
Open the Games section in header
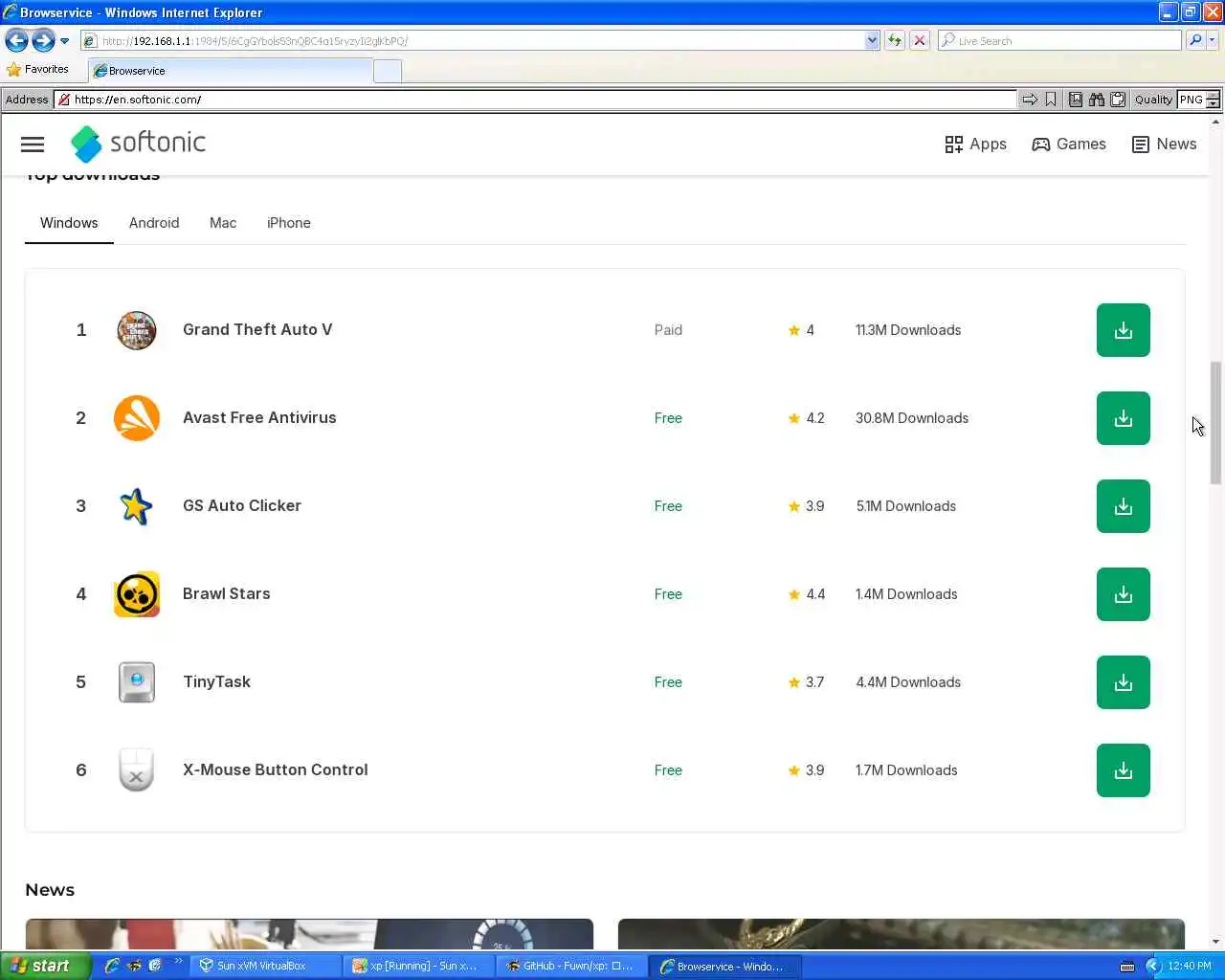point(1069,145)
